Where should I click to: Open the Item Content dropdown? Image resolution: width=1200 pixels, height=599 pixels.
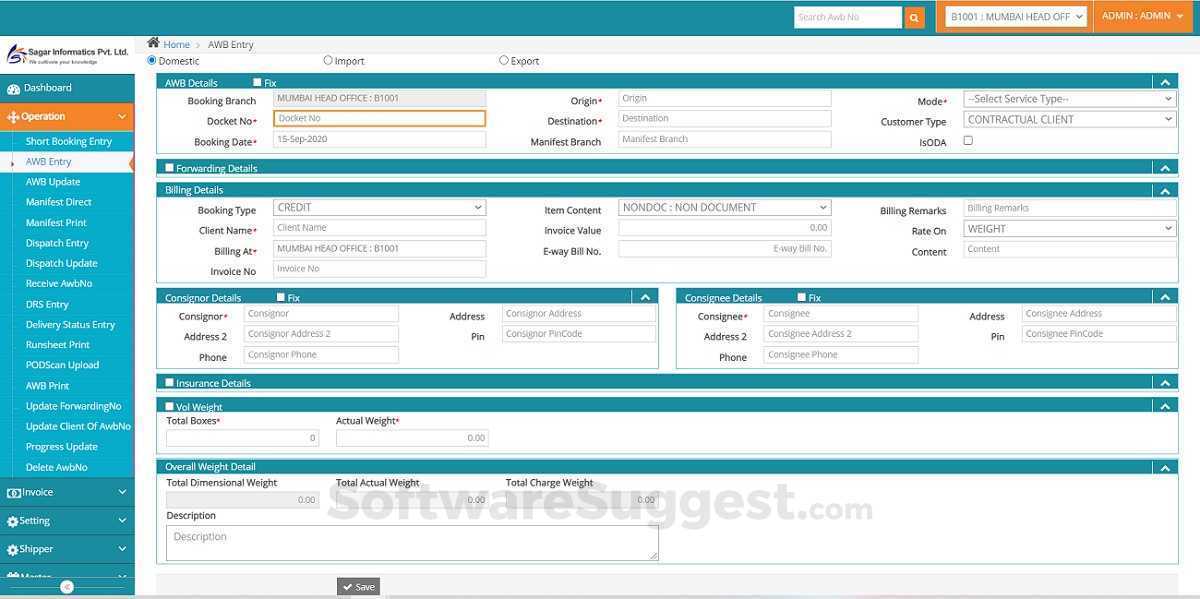pos(725,208)
